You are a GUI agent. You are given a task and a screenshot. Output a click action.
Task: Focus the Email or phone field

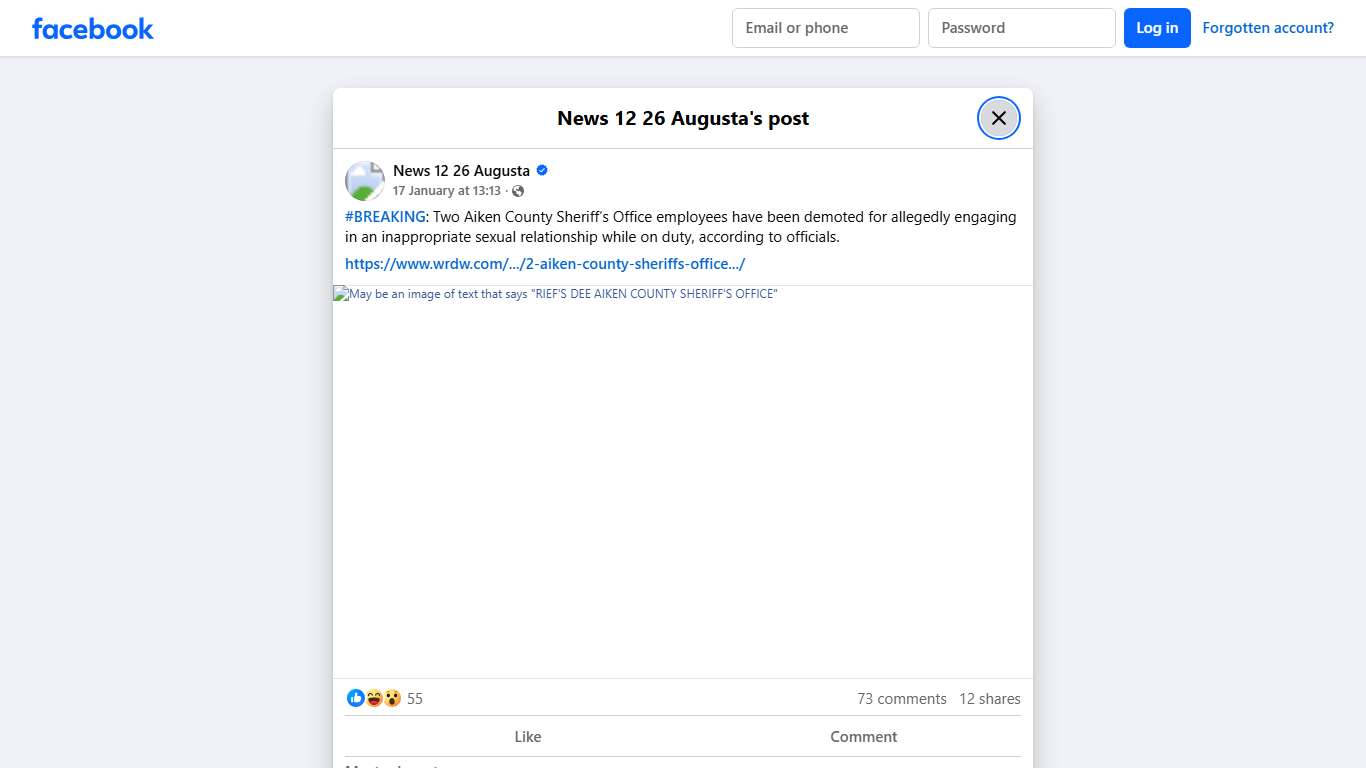click(x=825, y=28)
